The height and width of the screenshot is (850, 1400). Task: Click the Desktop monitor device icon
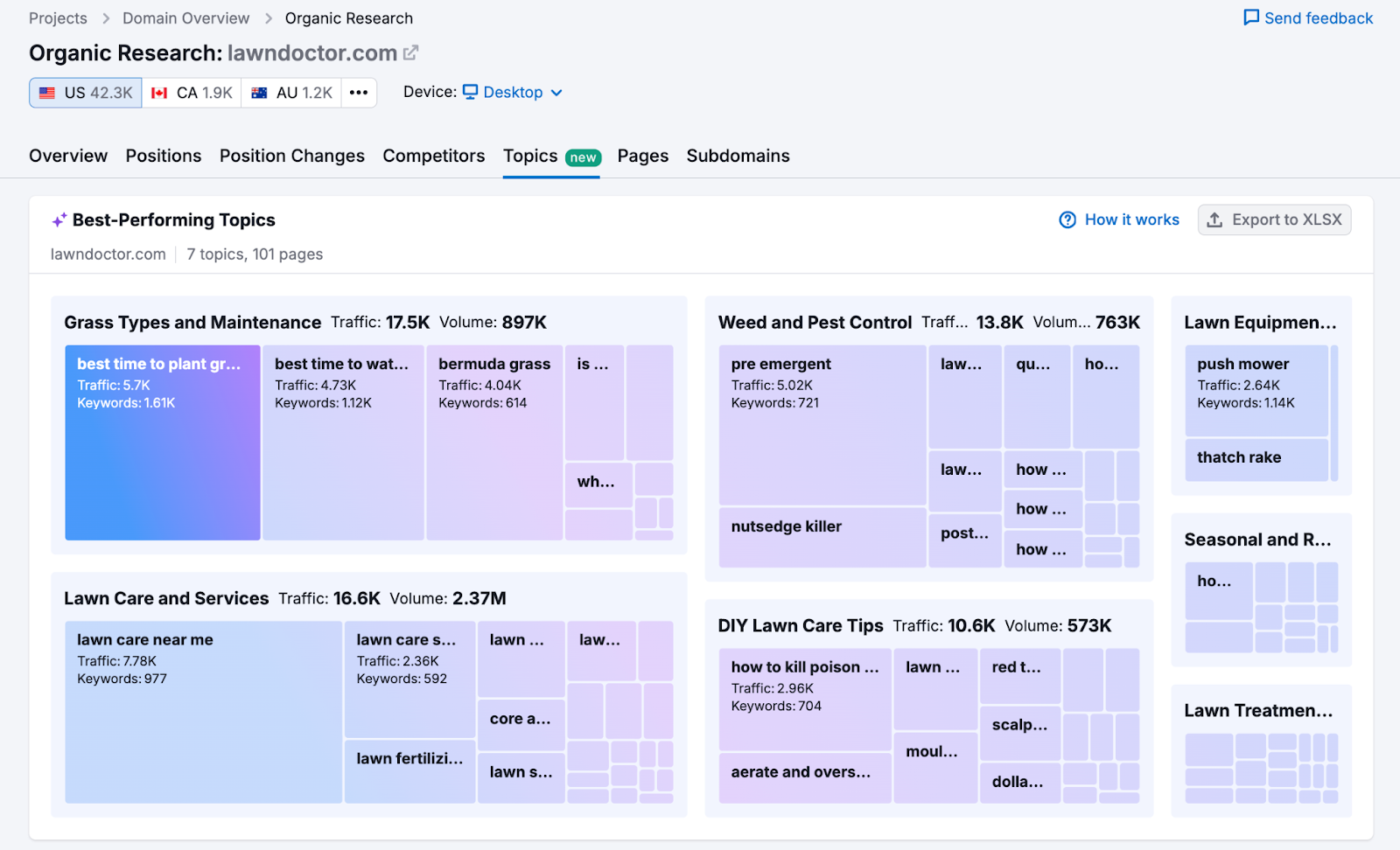(x=470, y=92)
